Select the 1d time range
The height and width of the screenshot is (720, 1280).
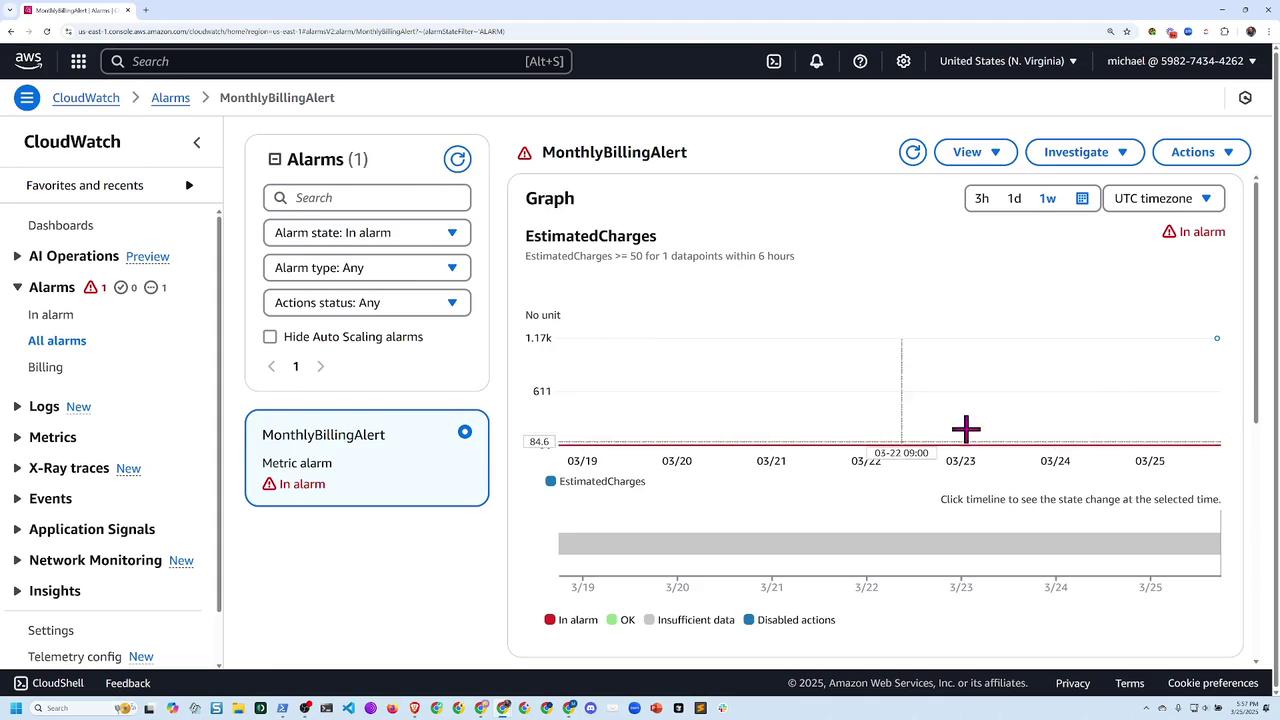(1014, 198)
